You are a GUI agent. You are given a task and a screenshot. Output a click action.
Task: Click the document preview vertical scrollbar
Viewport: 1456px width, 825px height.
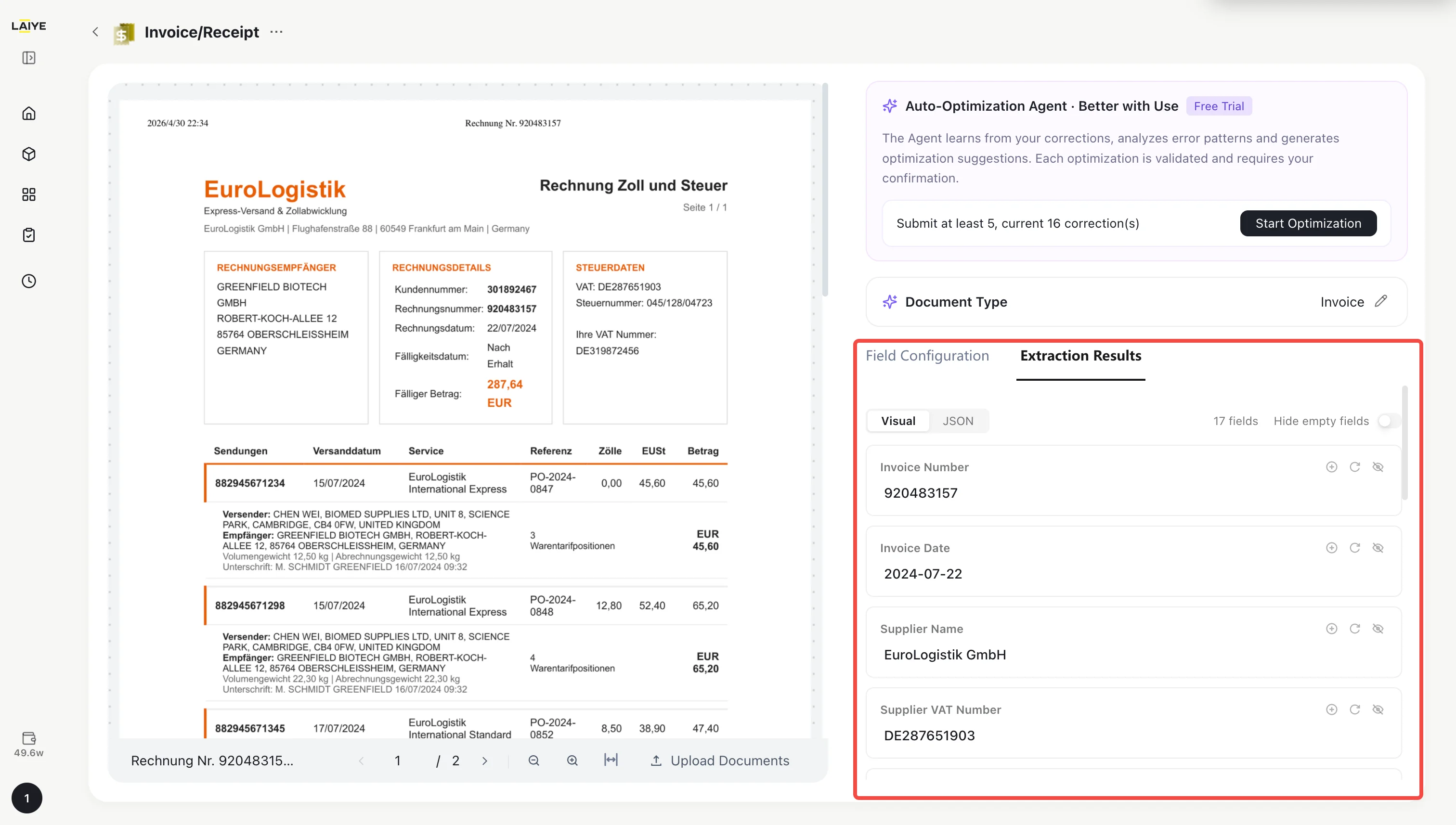coord(825,190)
